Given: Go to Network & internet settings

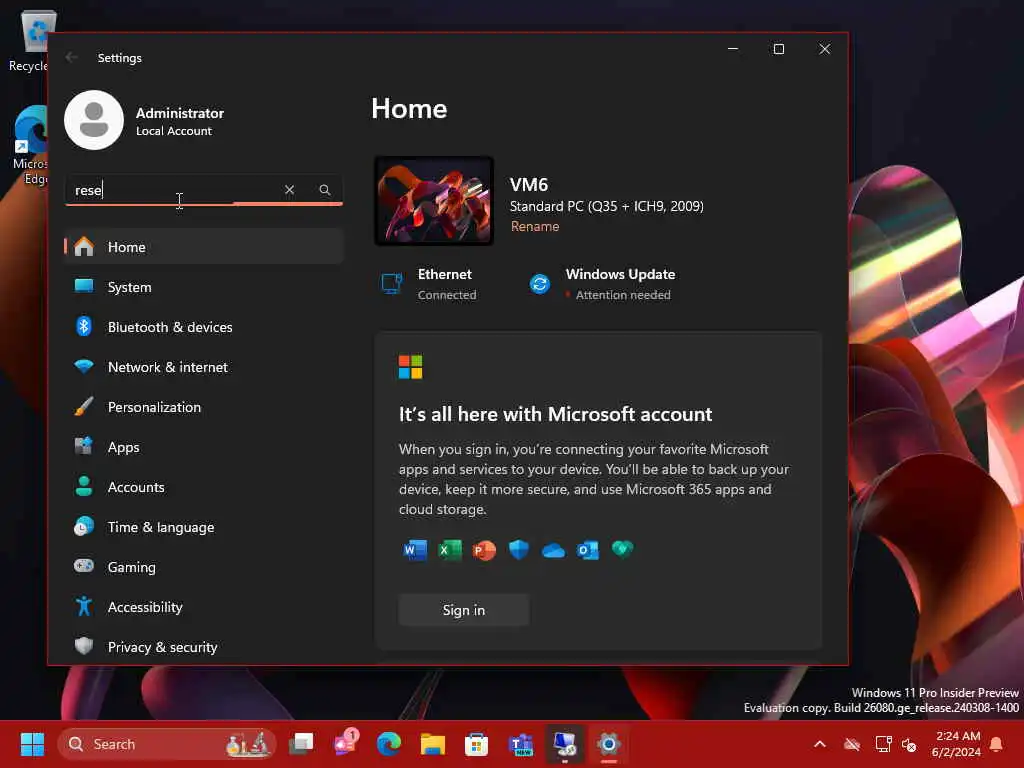Looking at the screenshot, I should (x=204, y=367).
